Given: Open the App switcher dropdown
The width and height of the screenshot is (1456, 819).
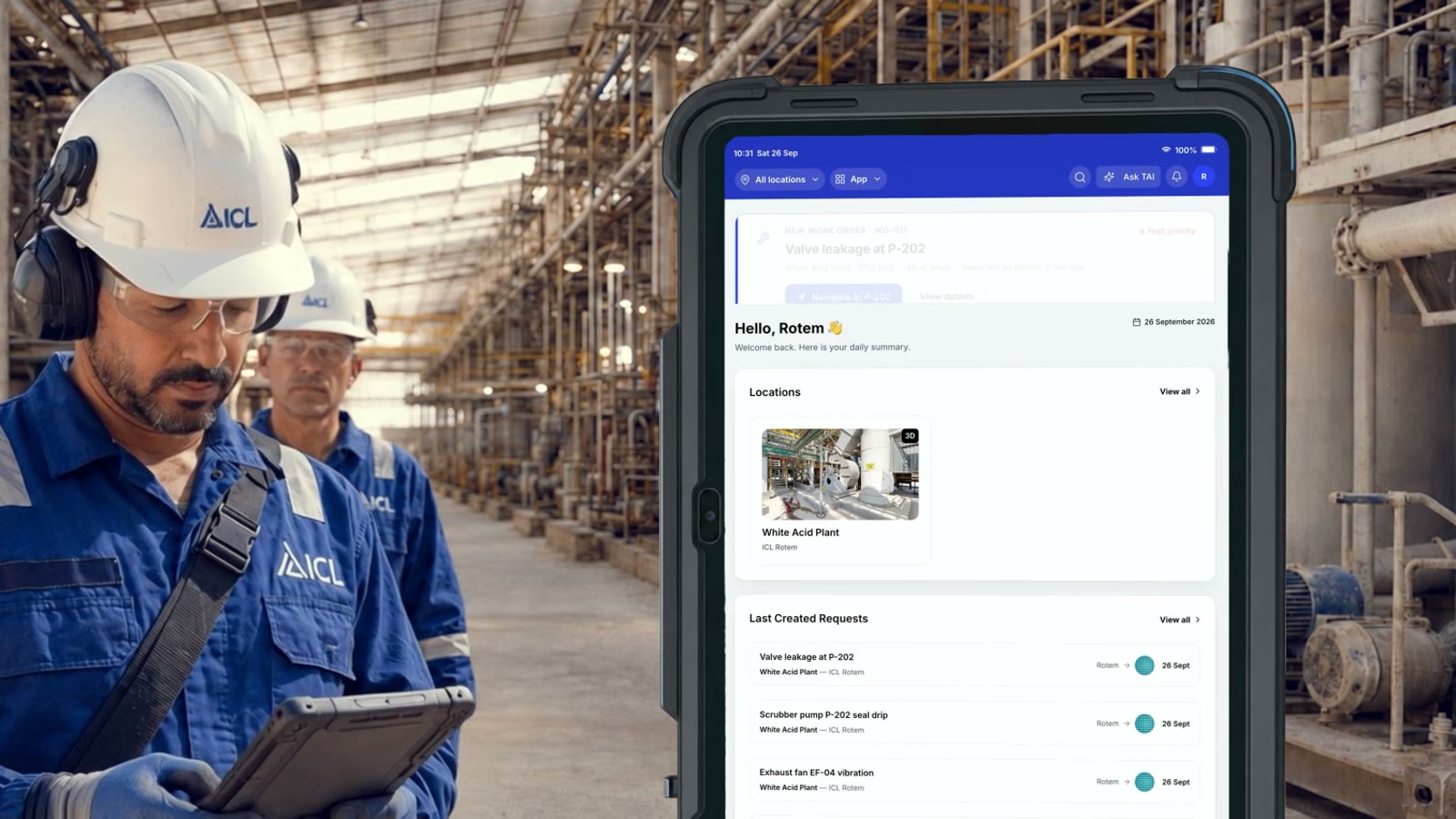Looking at the screenshot, I should pos(857,179).
